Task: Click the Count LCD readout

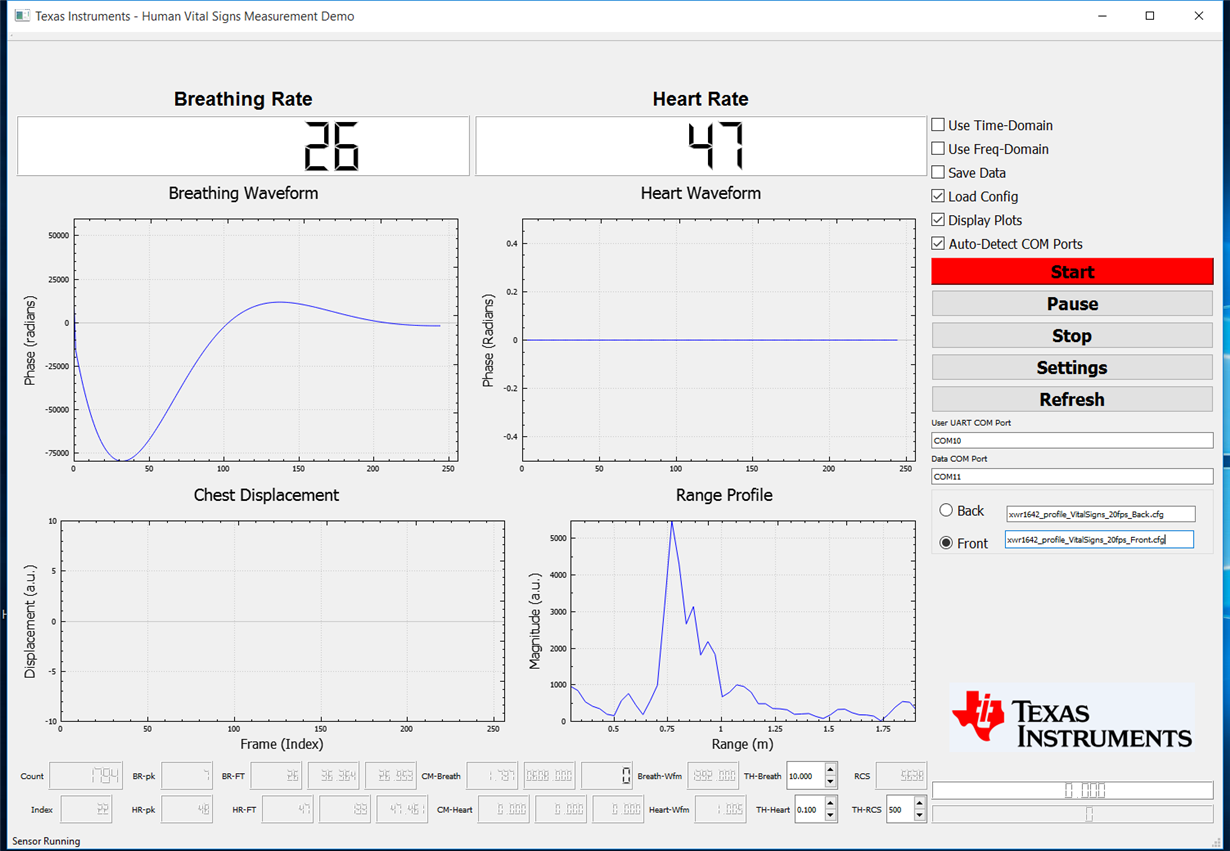Action: pos(86,776)
